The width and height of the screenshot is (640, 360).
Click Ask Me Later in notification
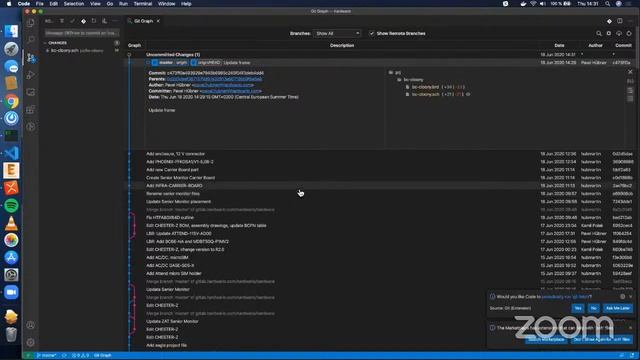coord(618,308)
